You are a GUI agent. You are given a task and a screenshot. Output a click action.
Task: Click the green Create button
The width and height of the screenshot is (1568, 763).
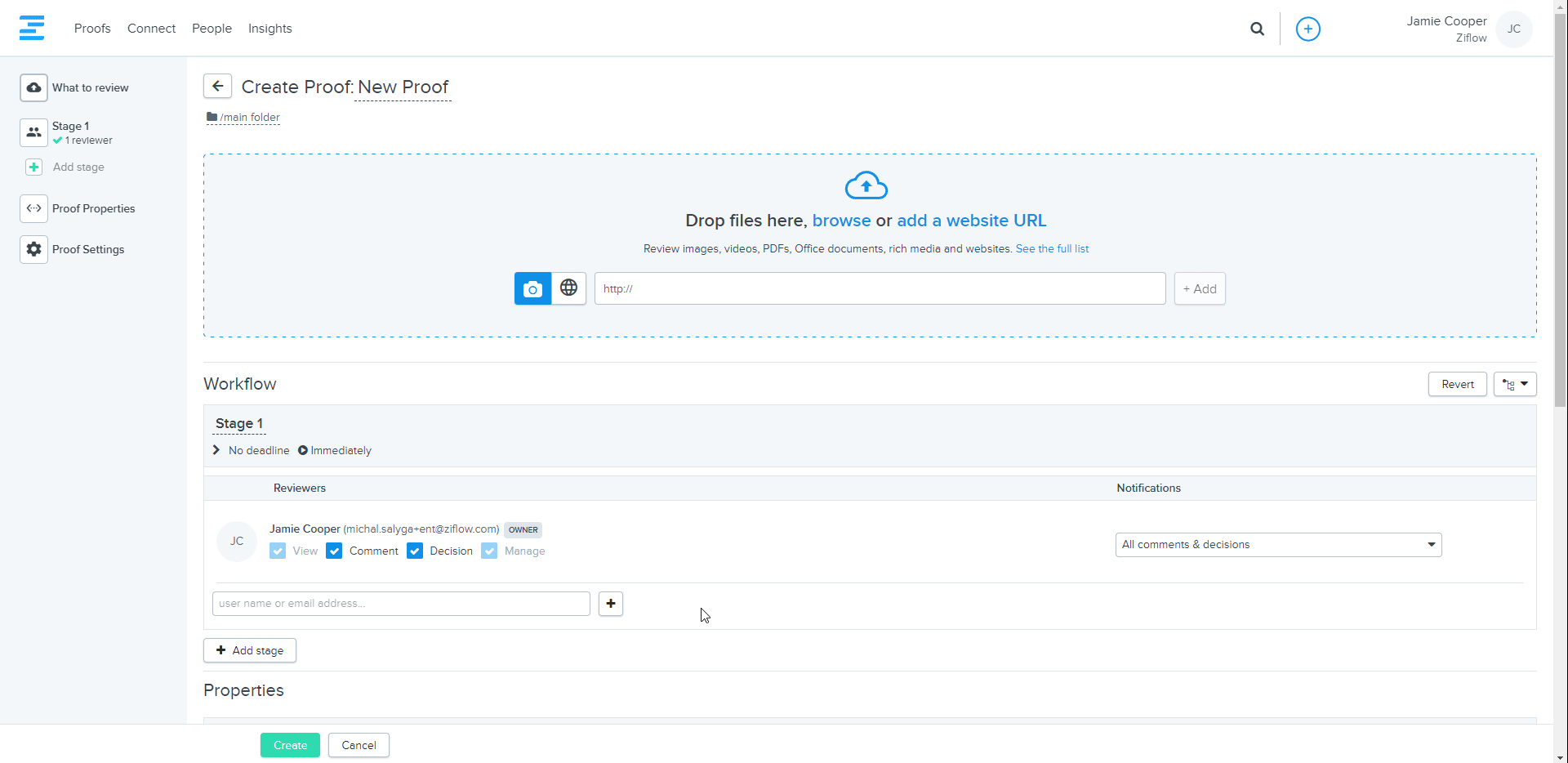290,745
